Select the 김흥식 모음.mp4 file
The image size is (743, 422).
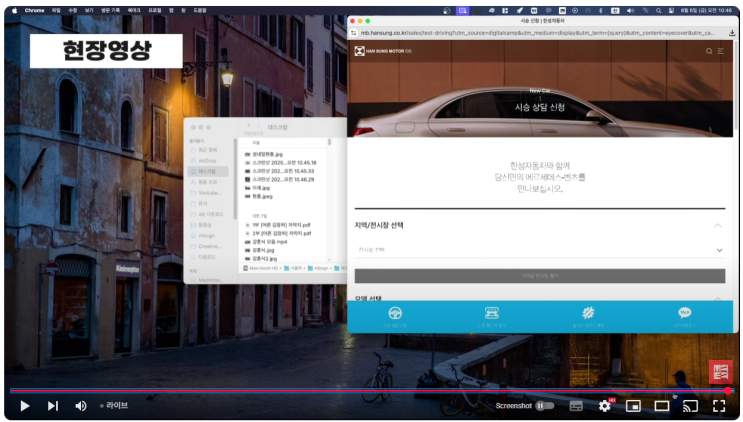(266, 242)
